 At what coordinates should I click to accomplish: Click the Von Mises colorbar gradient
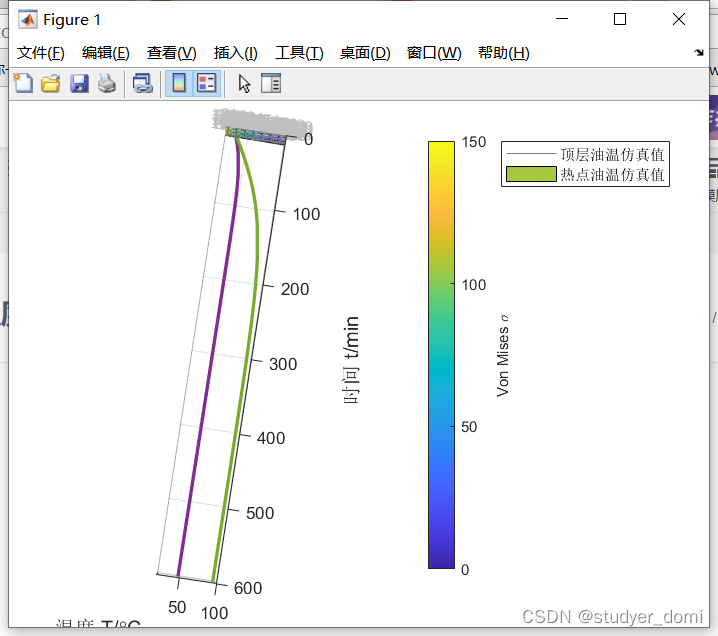(440, 355)
